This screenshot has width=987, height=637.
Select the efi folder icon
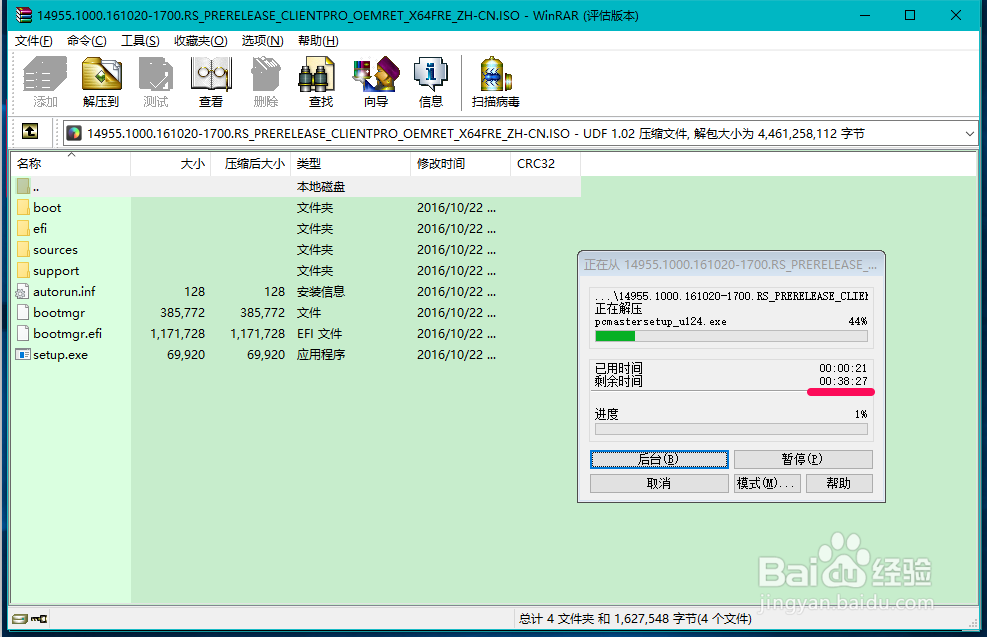[23, 228]
